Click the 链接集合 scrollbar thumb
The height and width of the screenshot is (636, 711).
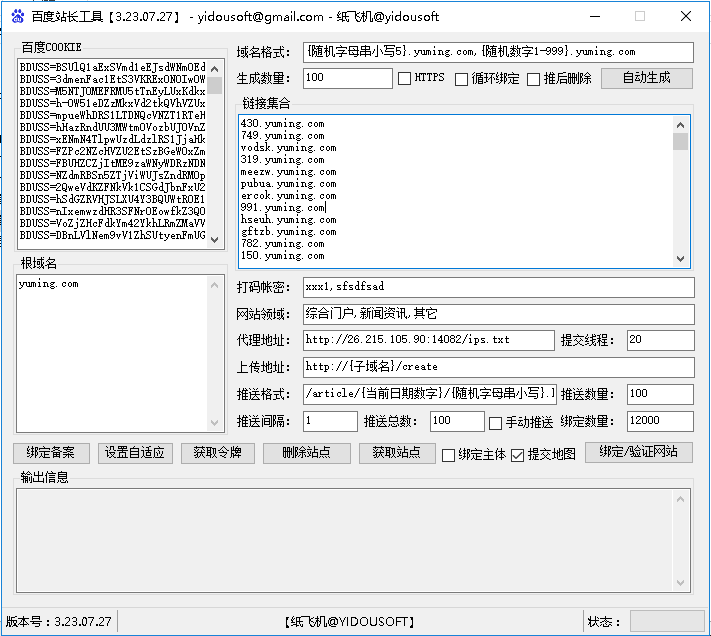pos(680,141)
